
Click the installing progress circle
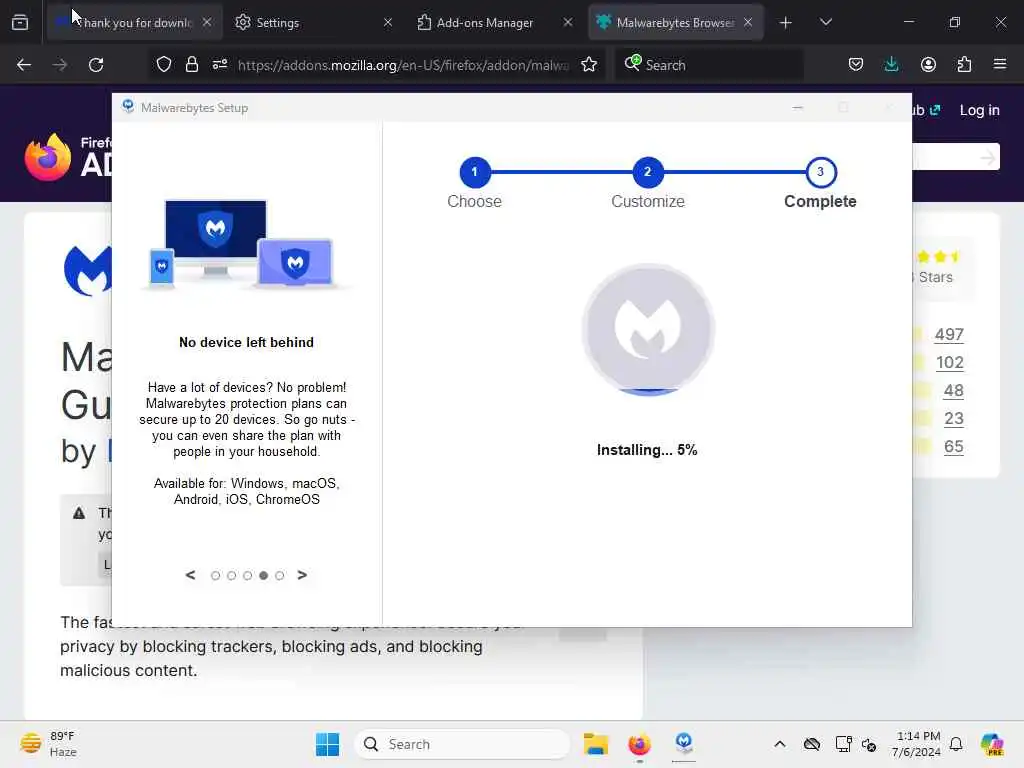tap(648, 329)
